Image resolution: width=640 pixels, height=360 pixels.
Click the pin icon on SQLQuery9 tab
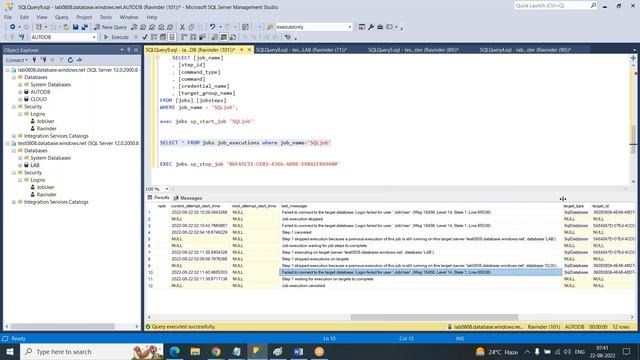click(242, 50)
